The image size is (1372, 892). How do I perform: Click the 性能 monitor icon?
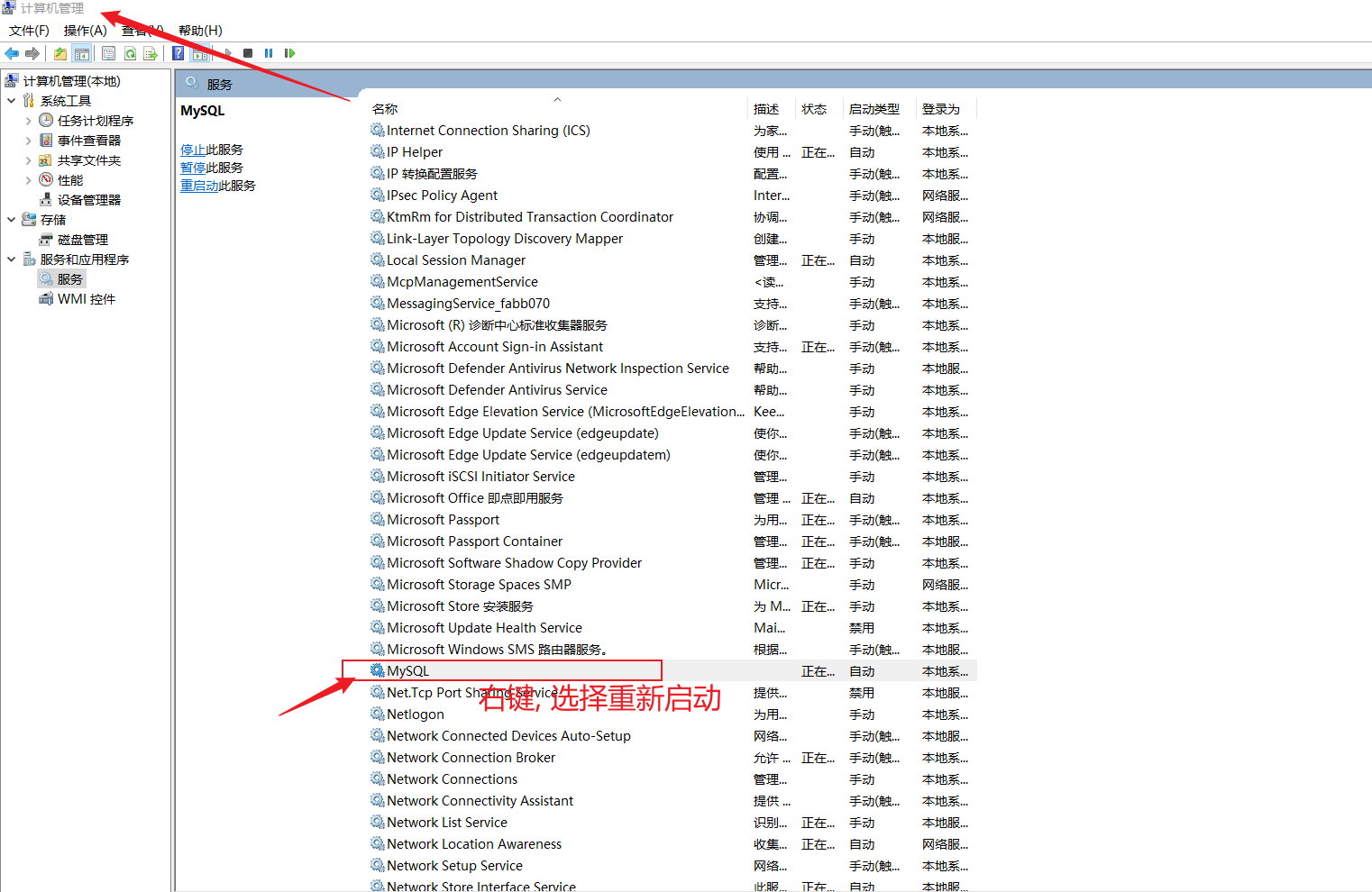pyautogui.click(x=46, y=179)
